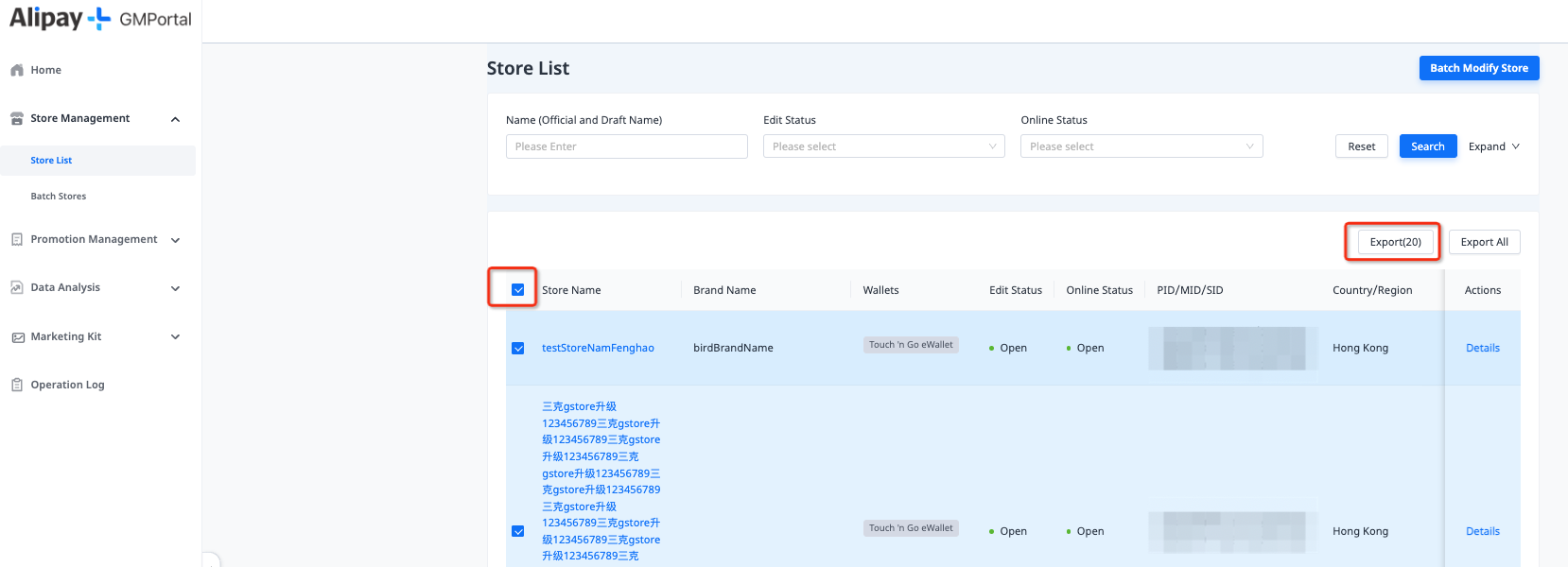Open Batch Stores in the sidebar
Image resolution: width=1568 pixels, height=567 pixels.
pos(59,197)
